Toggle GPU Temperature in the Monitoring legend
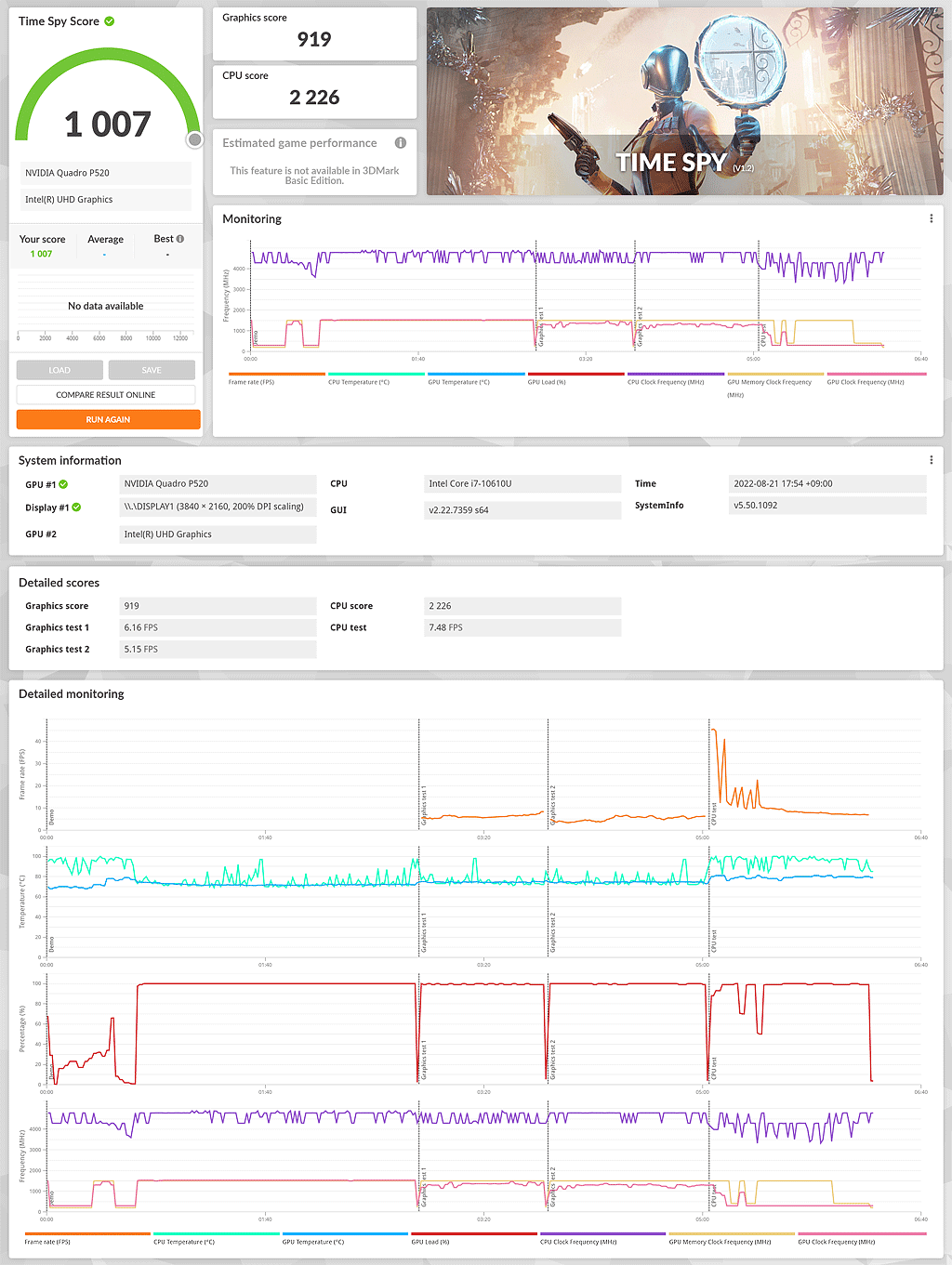The image size is (952, 1265). click(x=475, y=378)
